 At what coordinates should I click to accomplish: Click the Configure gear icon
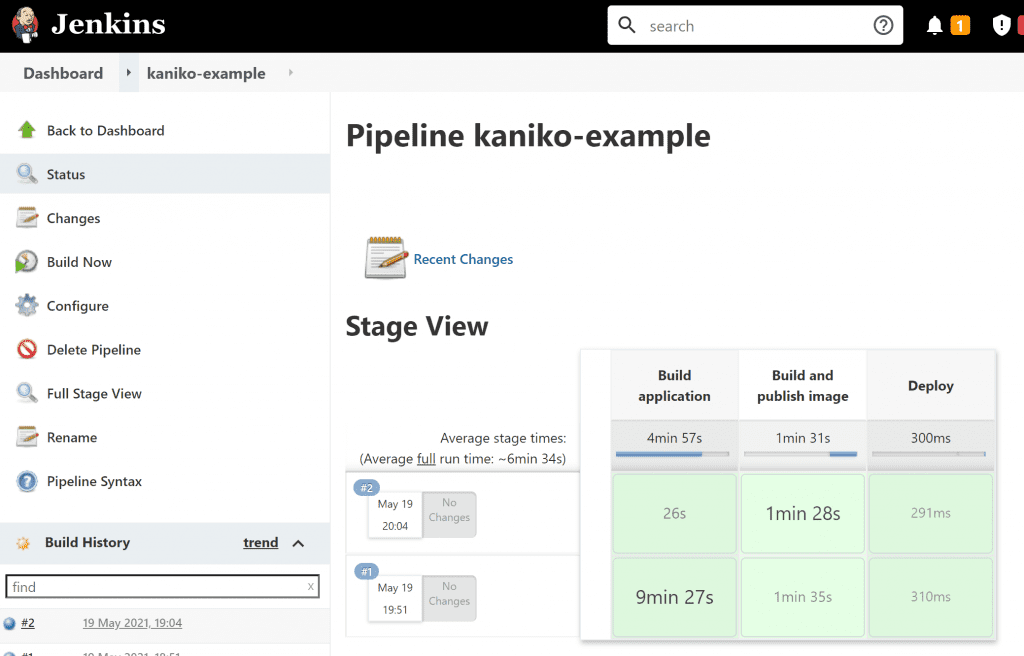pos(27,306)
